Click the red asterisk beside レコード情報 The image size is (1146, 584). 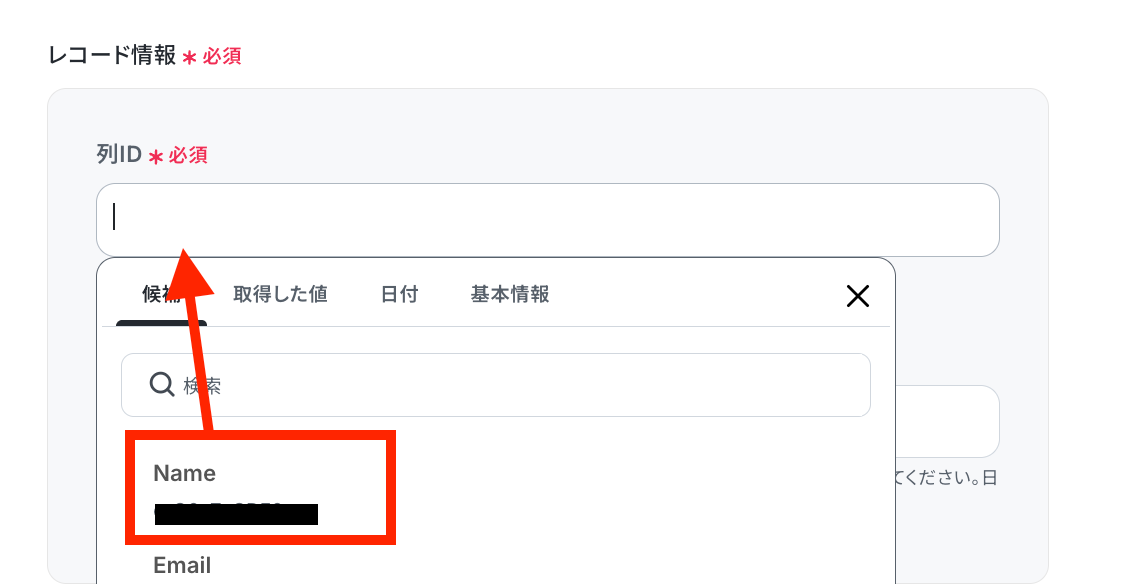tap(189, 58)
